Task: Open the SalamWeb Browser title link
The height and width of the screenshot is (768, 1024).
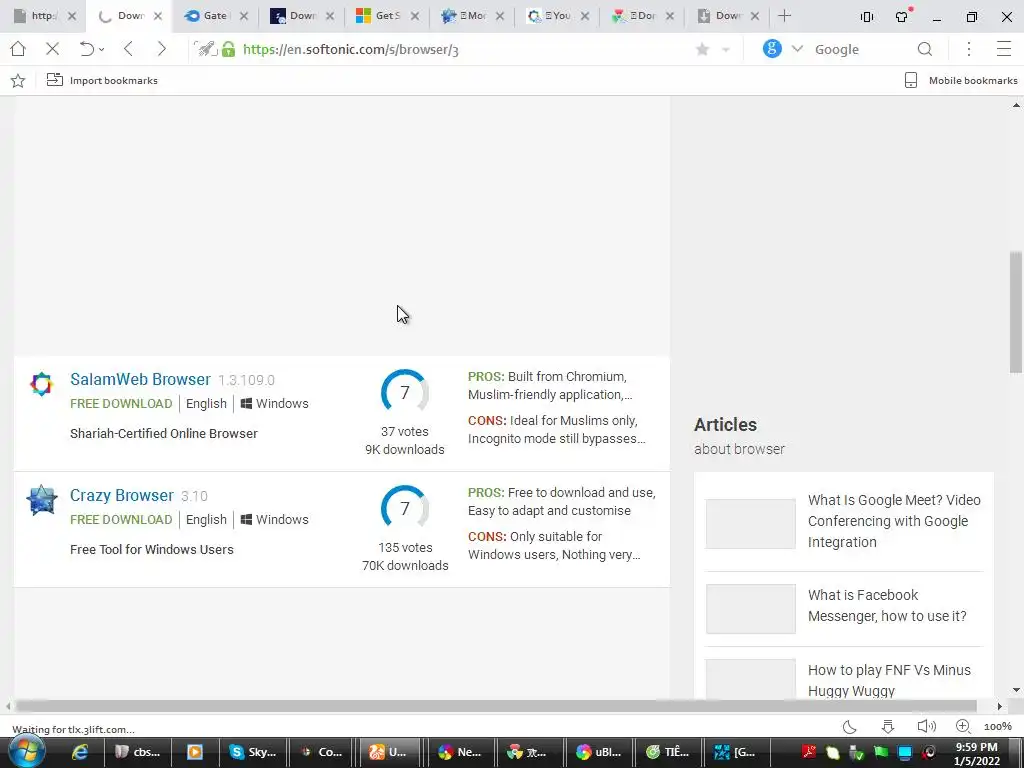Action: (140, 379)
